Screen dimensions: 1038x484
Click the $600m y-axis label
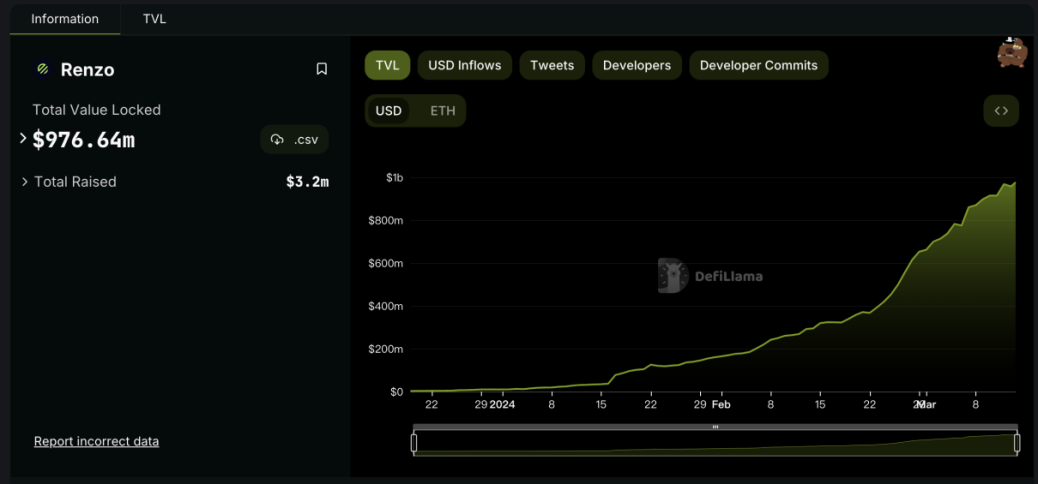click(x=386, y=264)
